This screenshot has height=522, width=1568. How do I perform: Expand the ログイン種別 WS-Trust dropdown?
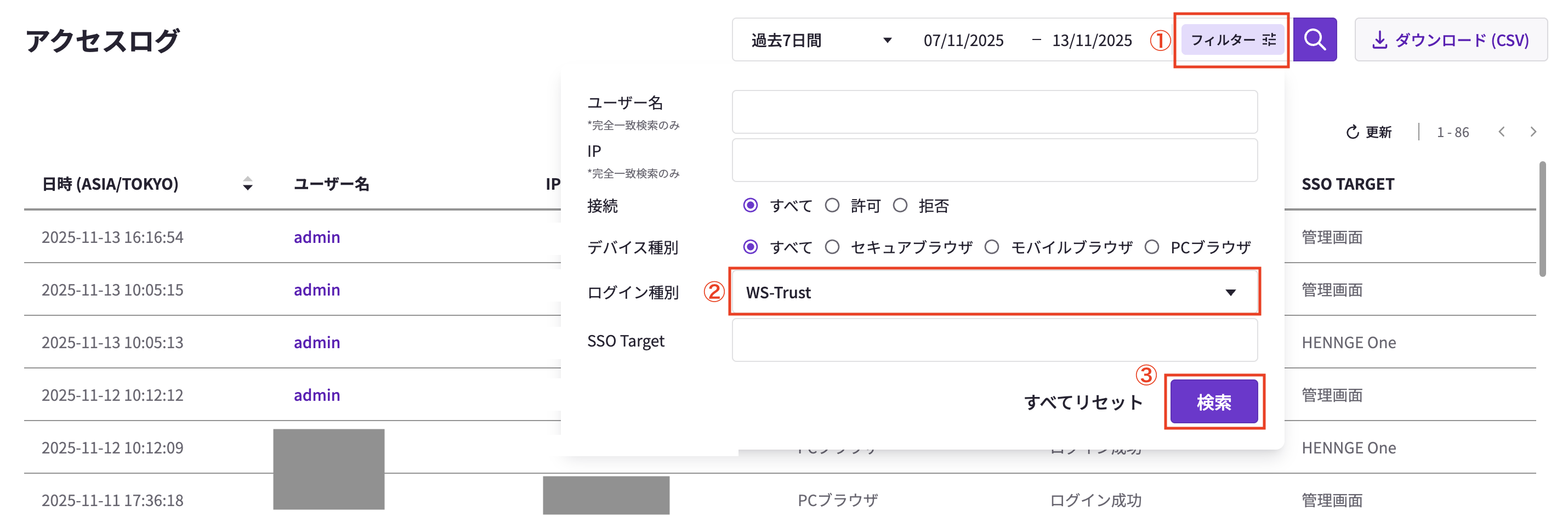coord(994,292)
